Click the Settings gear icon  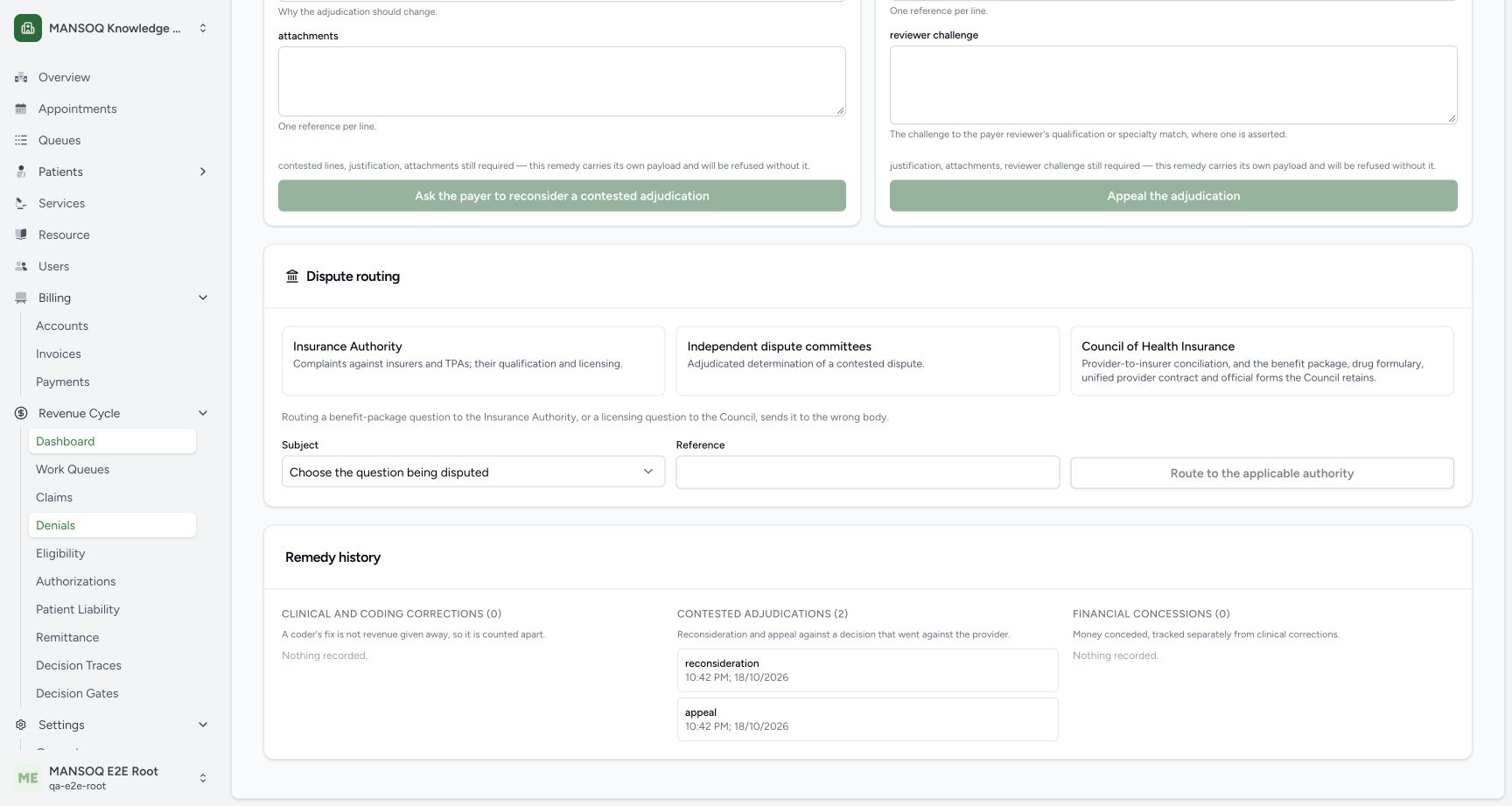21,725
